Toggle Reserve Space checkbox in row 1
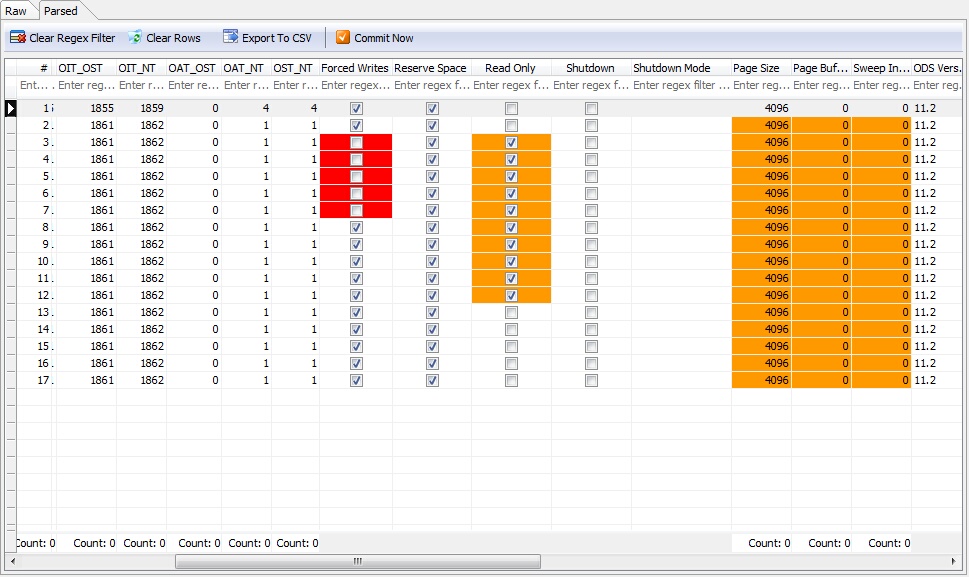 (x=432, y=108)
